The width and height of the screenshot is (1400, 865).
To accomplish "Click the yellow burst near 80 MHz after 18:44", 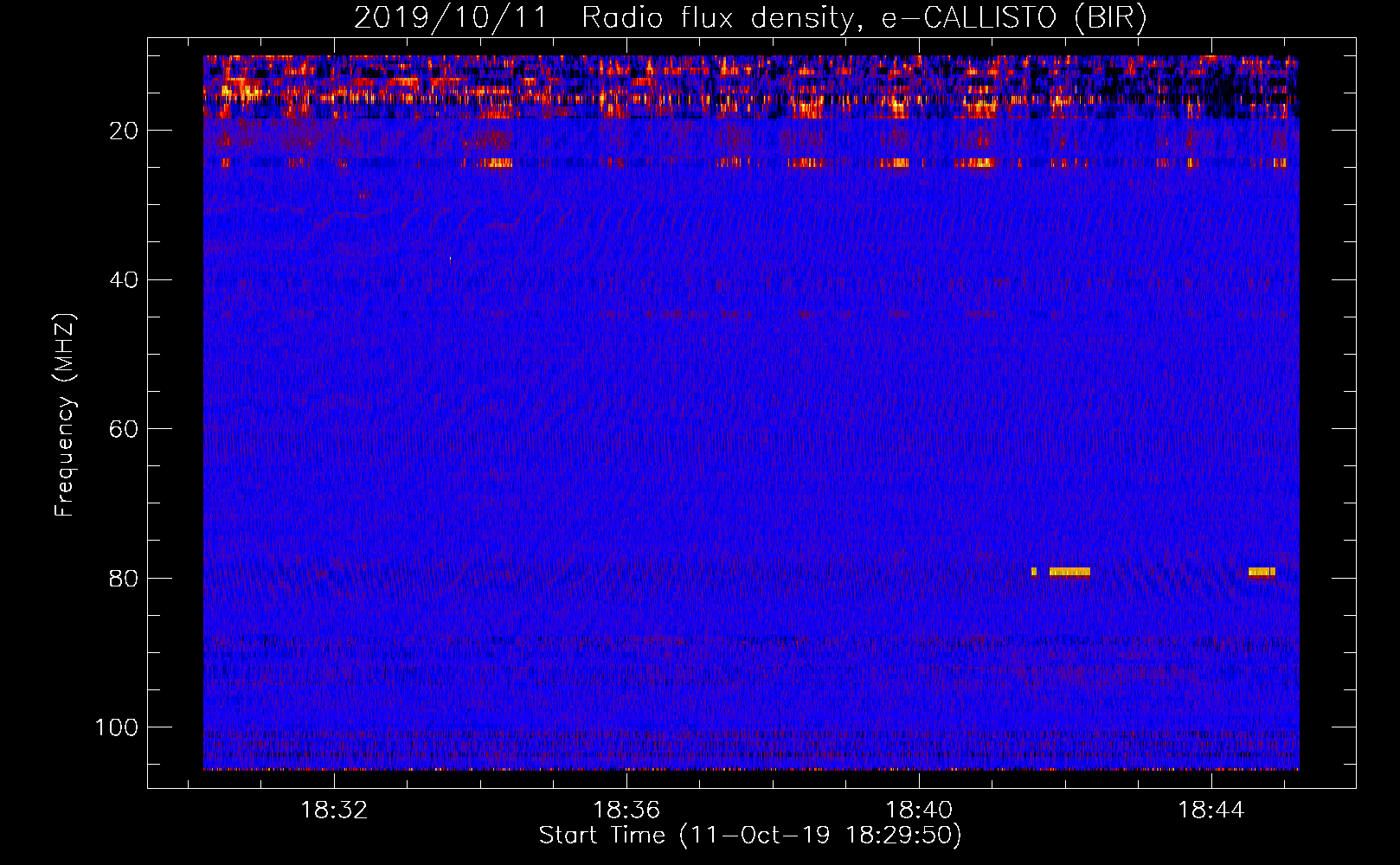I will point(1262,572).
